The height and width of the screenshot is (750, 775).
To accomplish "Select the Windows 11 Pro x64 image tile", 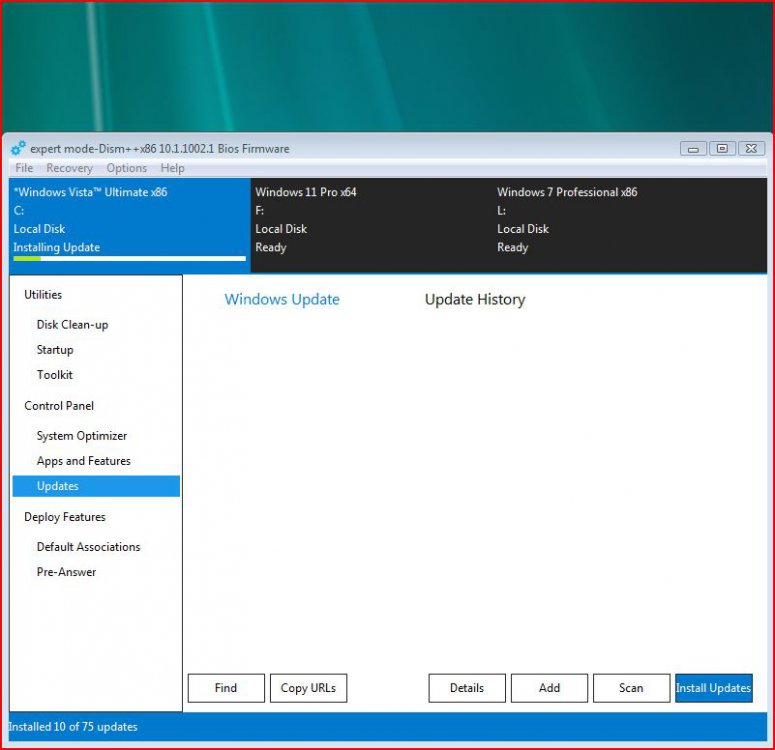I will click(371, 225).
